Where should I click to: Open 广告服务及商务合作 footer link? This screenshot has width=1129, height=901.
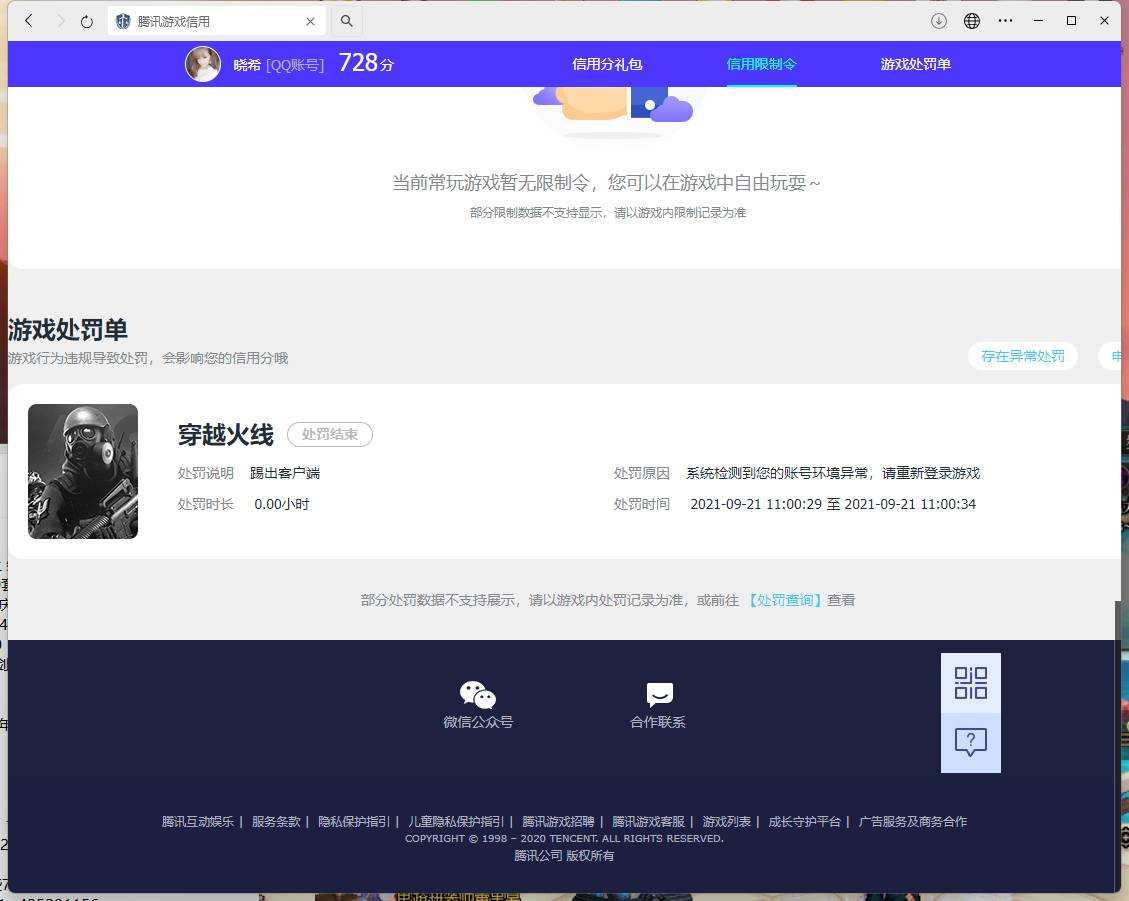pos(912,821)
